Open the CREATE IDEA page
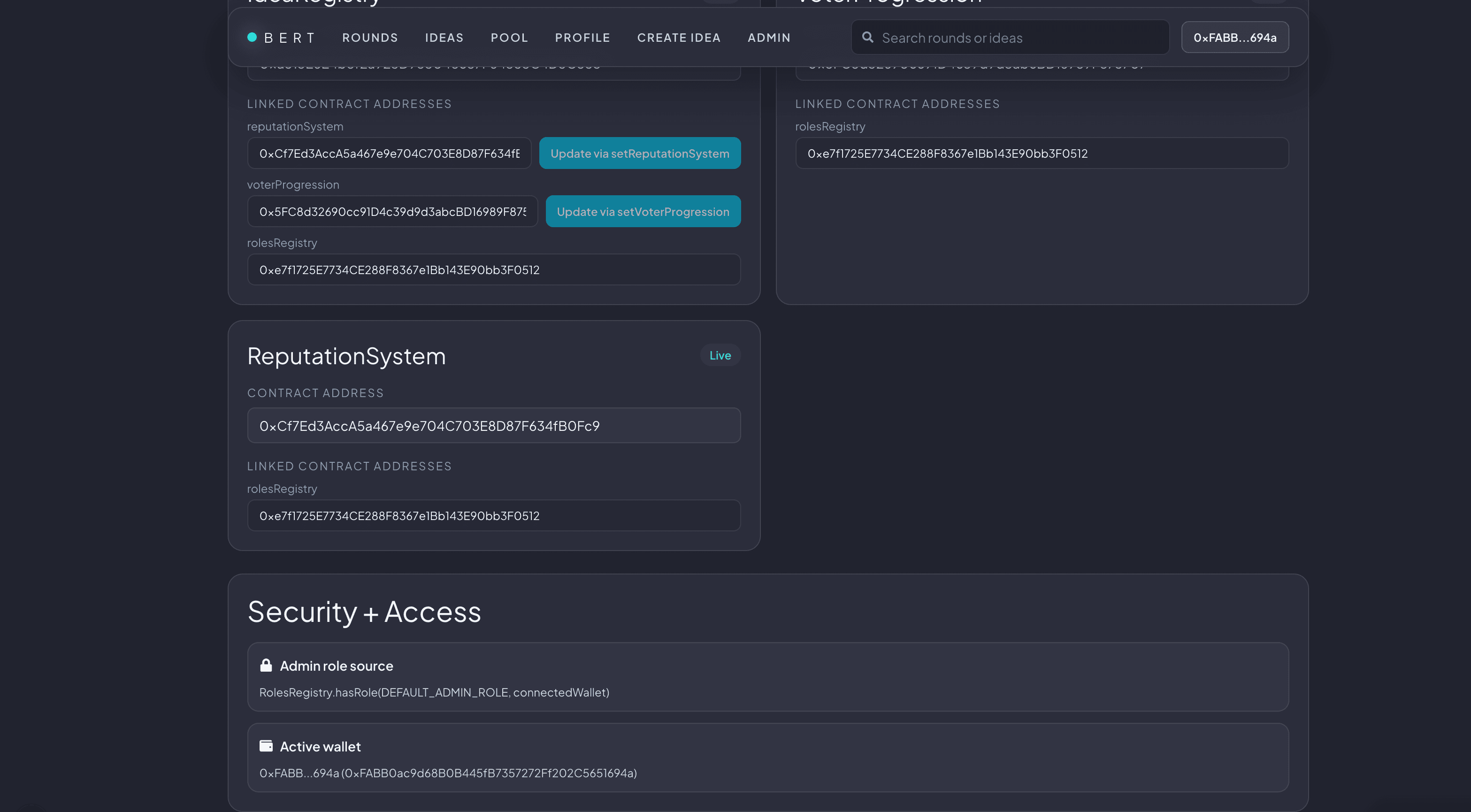This screenshot has height=812, width=1471. [x=679, y=37]
